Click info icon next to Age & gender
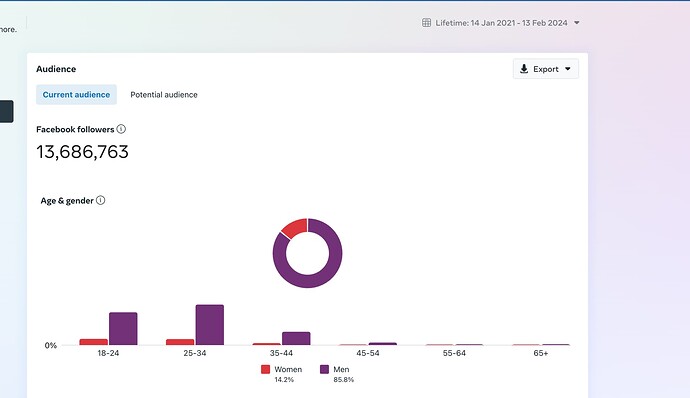The image size is (690, 398). click(100, 200)
